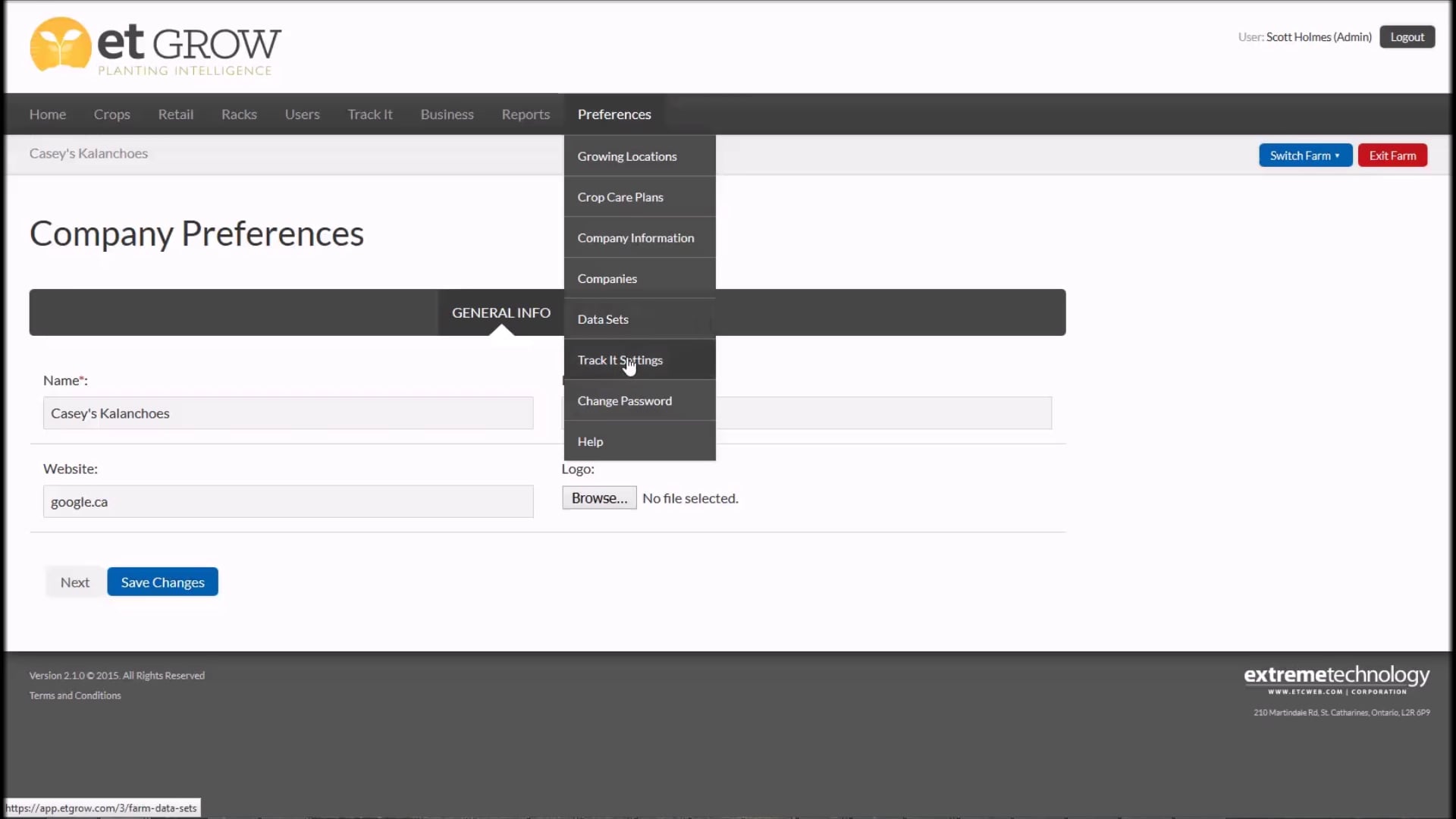Open the Switch Farm dropdown
This screenshot has height=819, width=1456.
(1305, 155)
